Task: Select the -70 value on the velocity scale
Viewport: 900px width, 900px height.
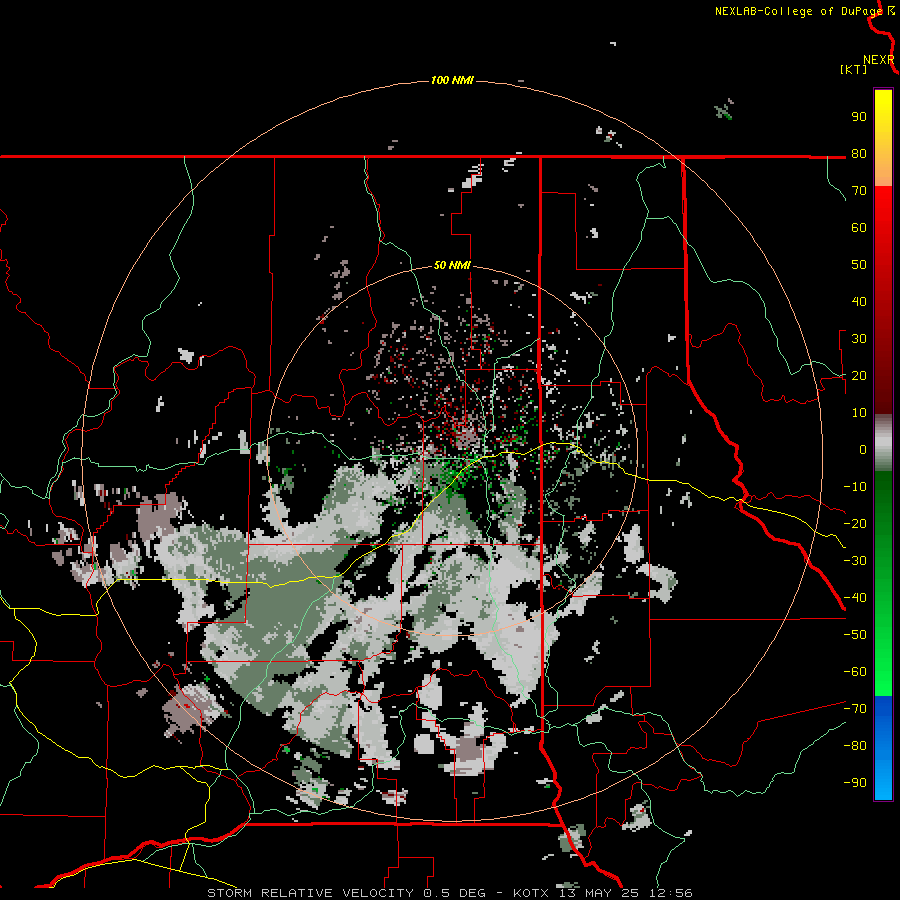Action: click(x=855, y=708)
